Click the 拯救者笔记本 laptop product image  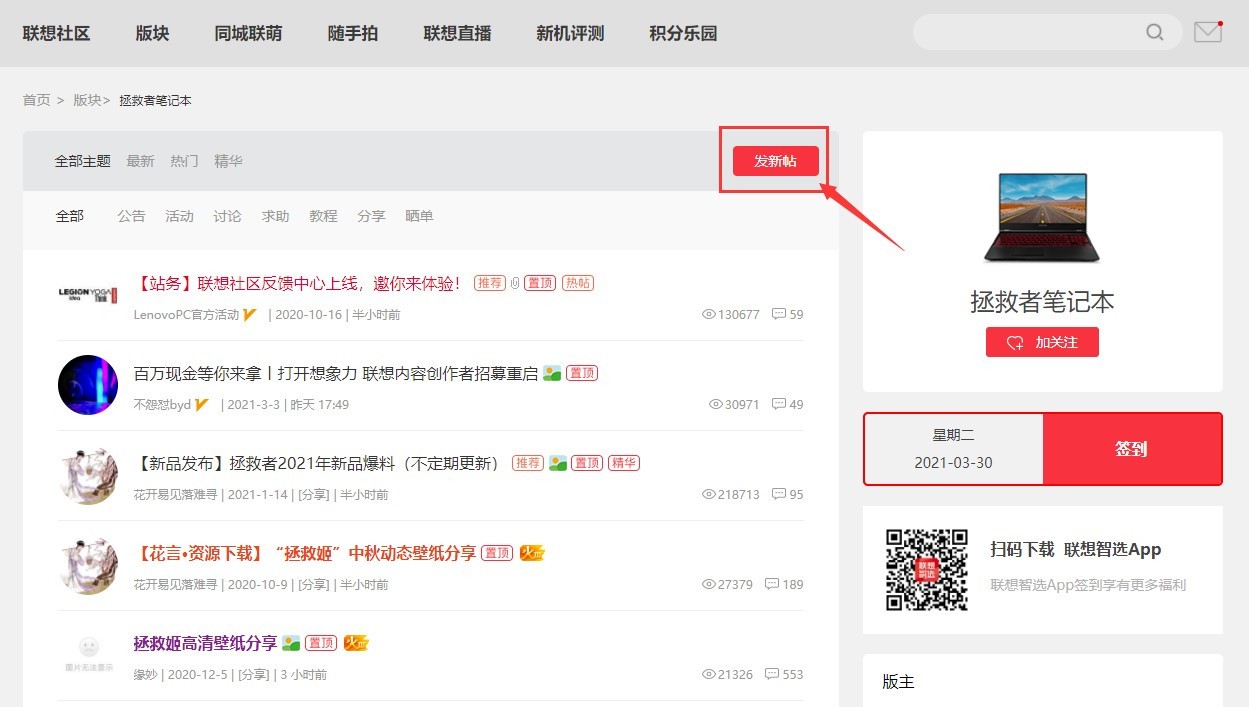[1042, 217]
